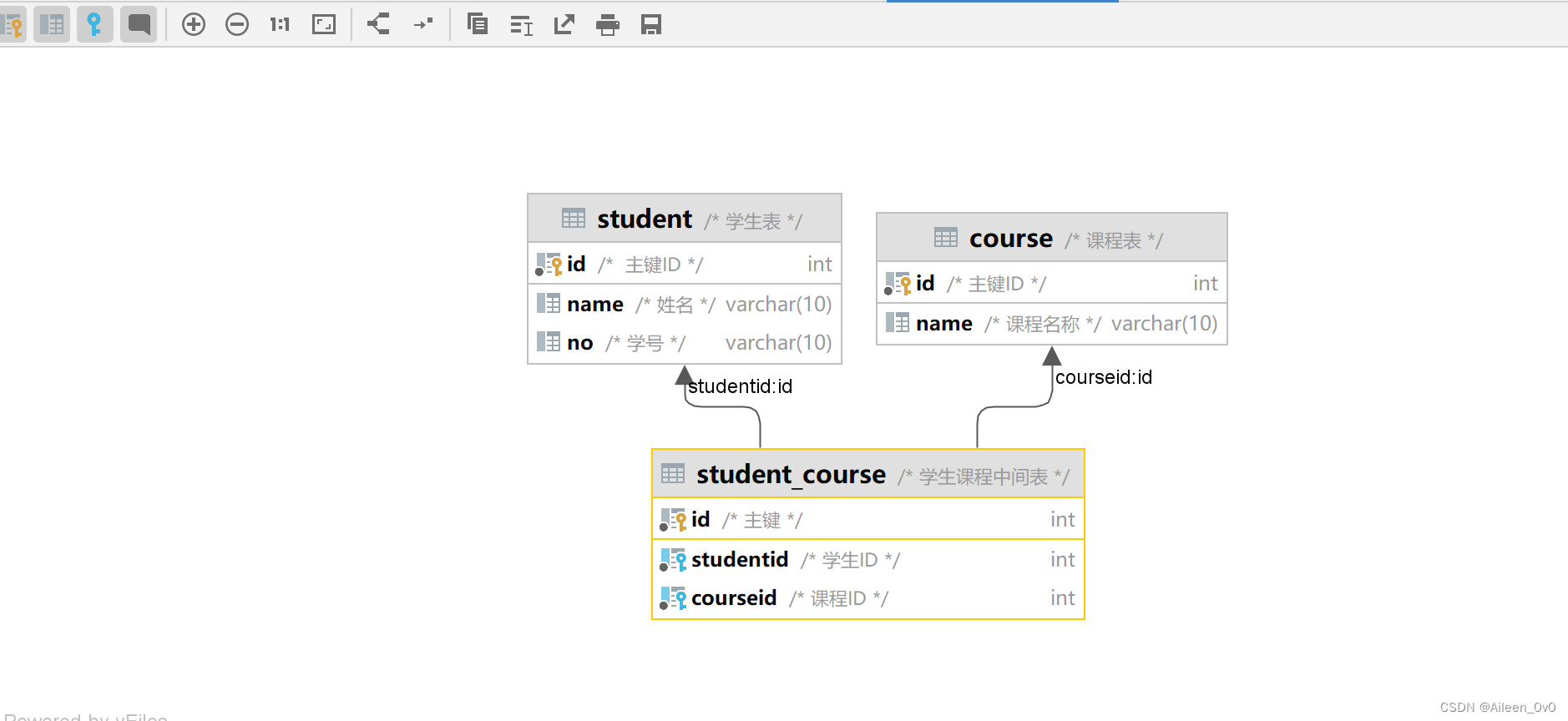Screen dimensions: 1568x721
Task: Toggle the Columns view button
Action: pos(52,25)
